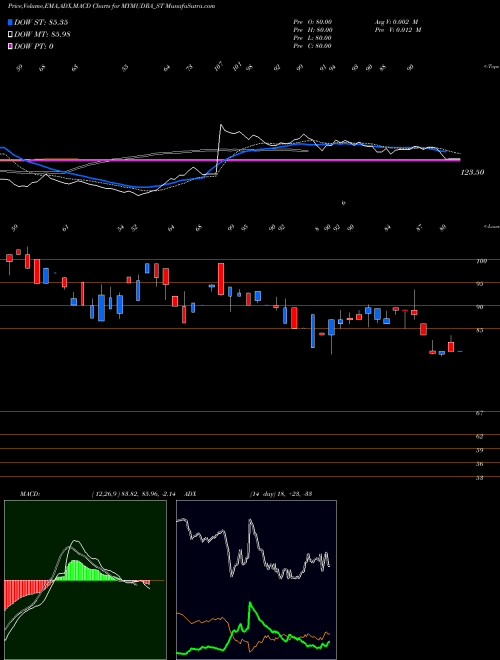This screenshot has width=500, height=660.
Task: Click the 36 axis label
Action: [479, 464]
